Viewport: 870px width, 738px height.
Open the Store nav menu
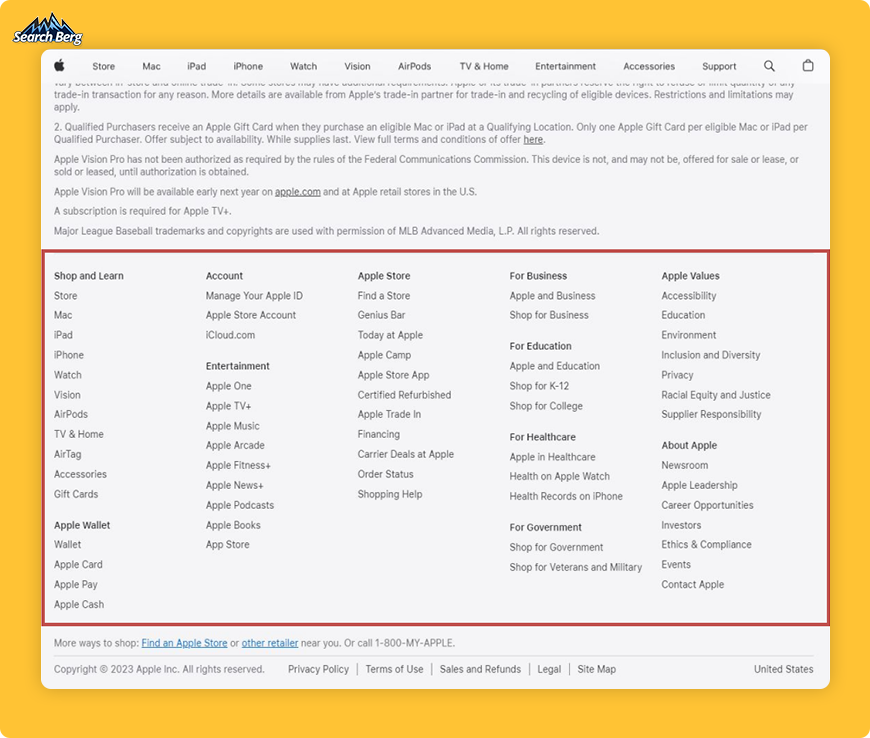(x=103, y=66)
